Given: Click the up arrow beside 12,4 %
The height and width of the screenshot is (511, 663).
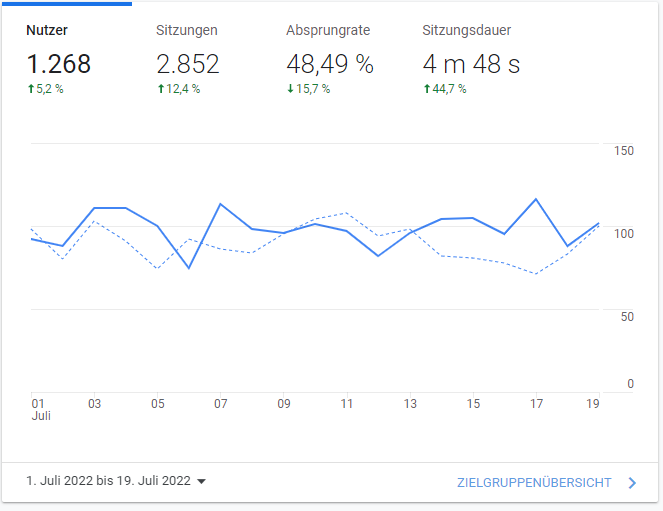Looking at the screenshot, I should coord(160,89).
